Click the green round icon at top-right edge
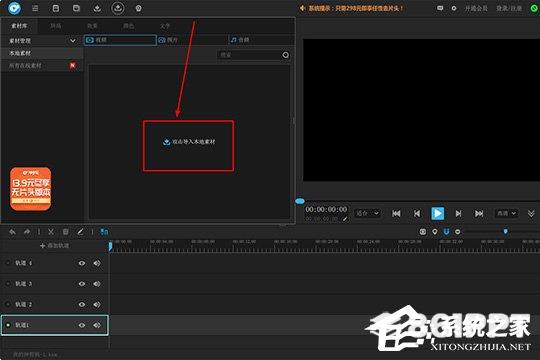This screenshot has width=540, height=360. pos(534,8)
